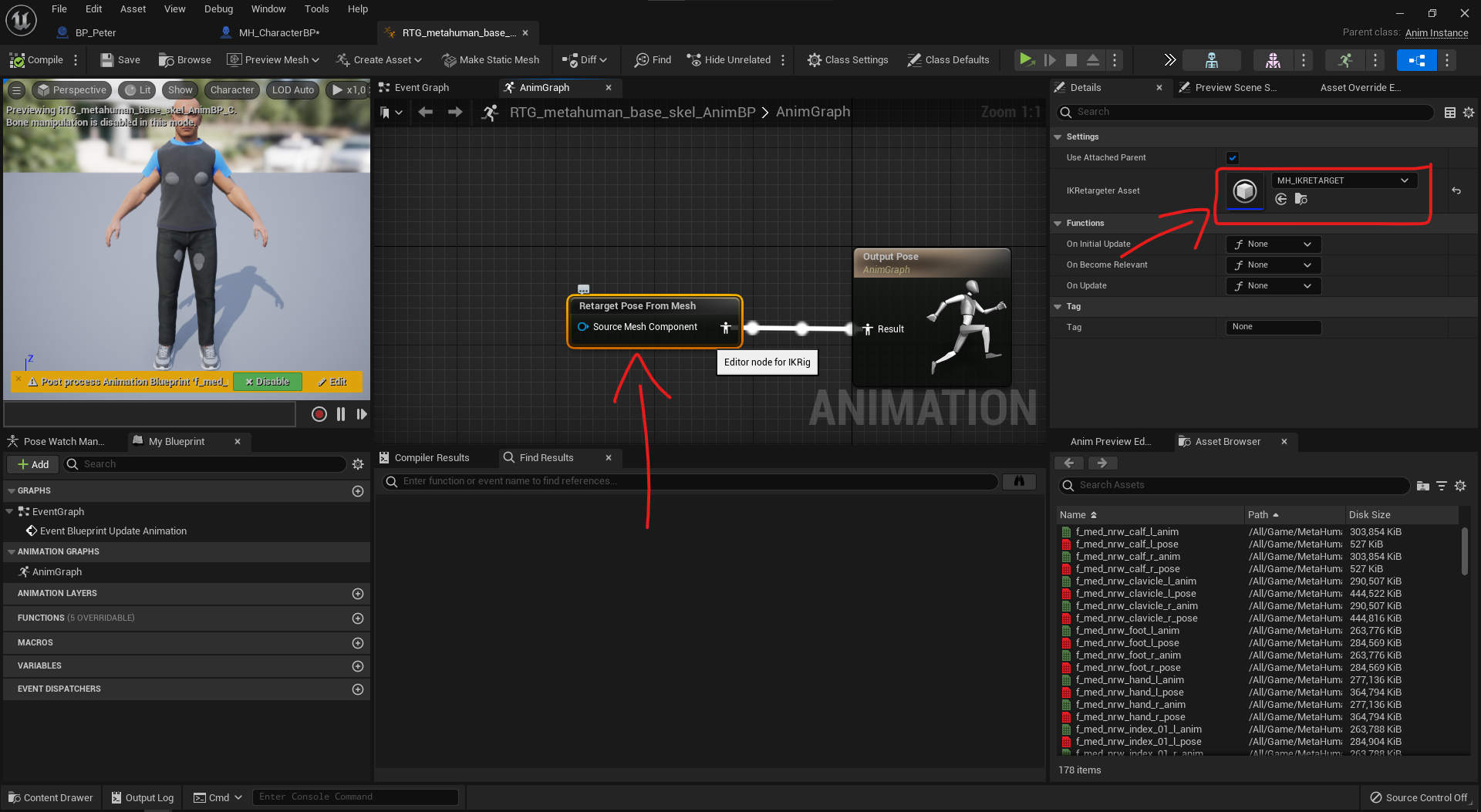Screen dimensions: 1481x812
Task: Collapse the ANIMATION GRAPHS section
Action: [x=11, y=552]
